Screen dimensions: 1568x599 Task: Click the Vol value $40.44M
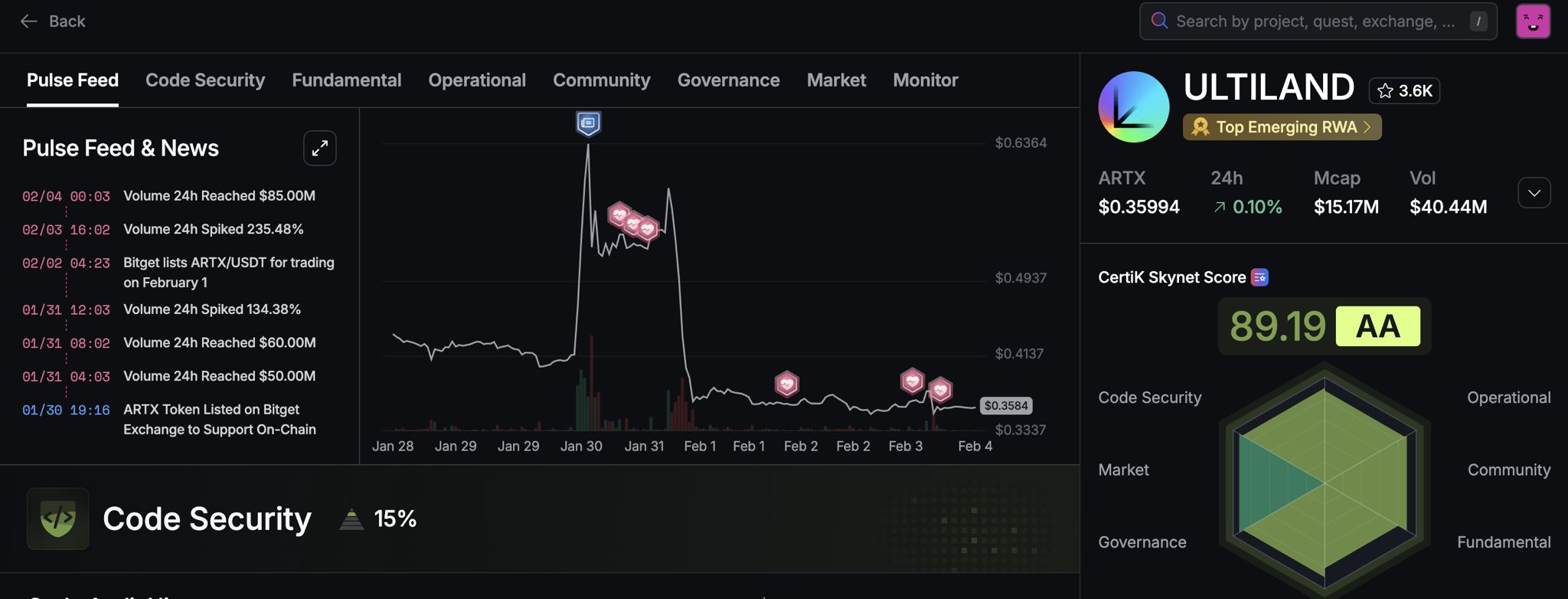coord(1449,207)
